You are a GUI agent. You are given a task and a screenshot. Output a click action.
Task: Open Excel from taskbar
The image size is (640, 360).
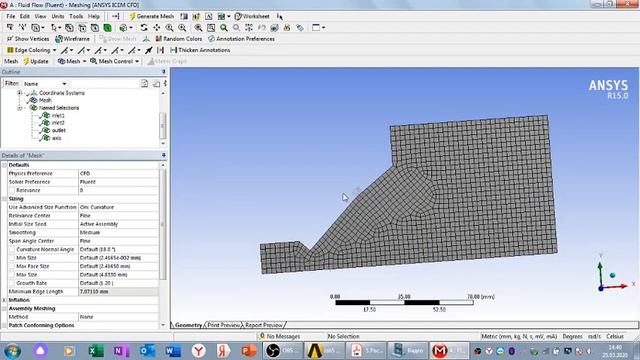(x=96, y=351)
